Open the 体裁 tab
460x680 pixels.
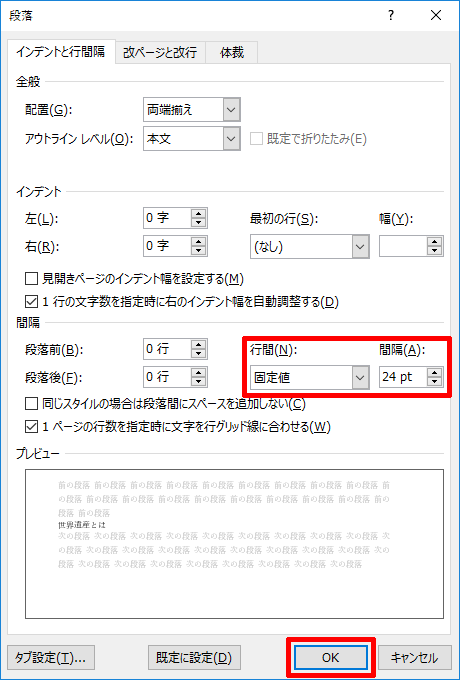[x=232, y=52]
